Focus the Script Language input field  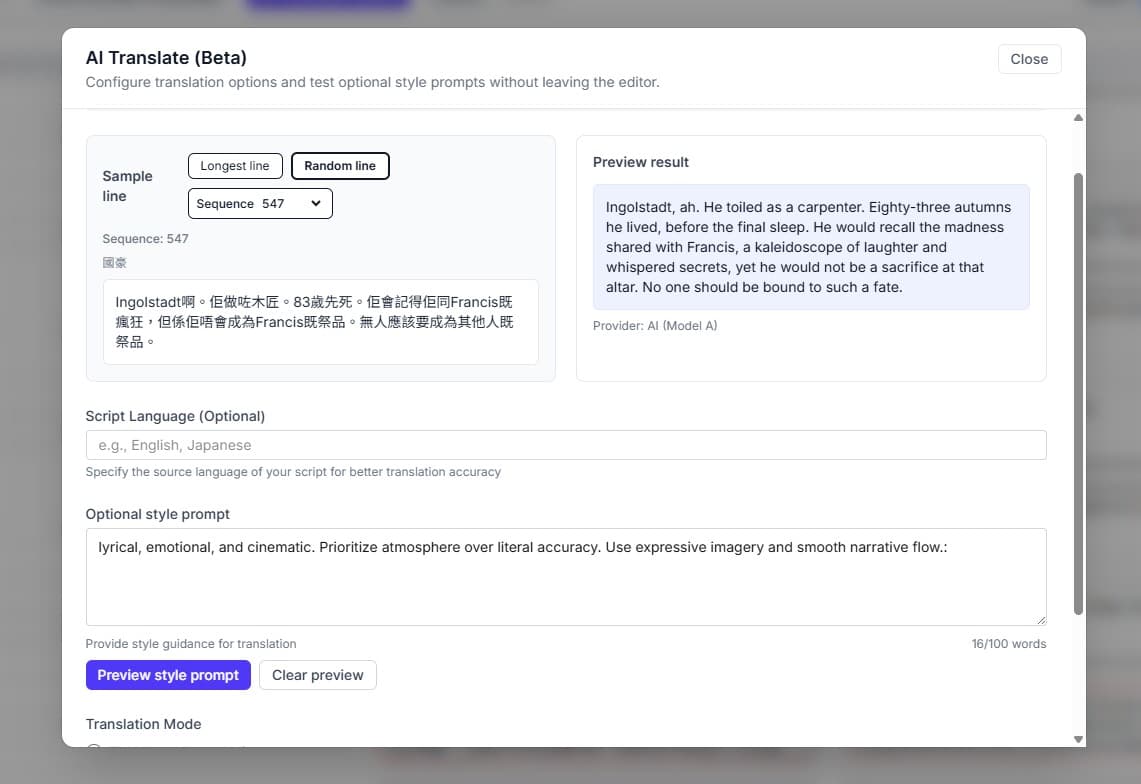(x=565, y=445)
